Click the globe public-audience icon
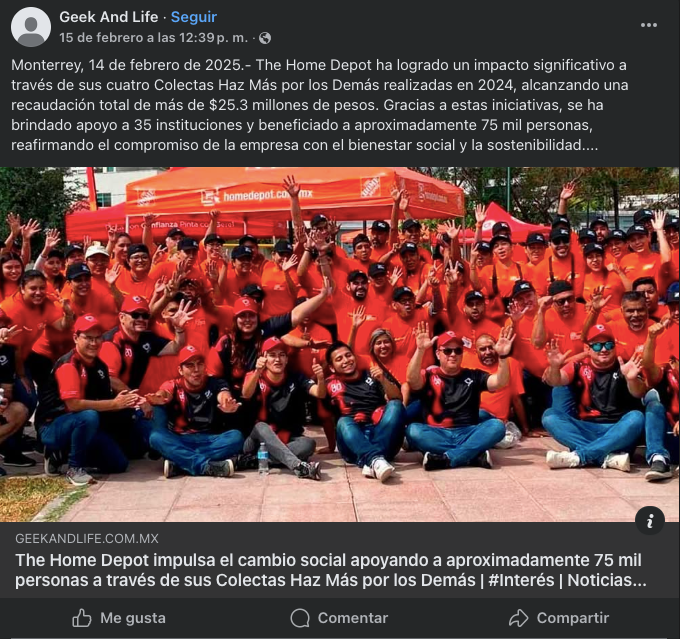 pos(265,38)
